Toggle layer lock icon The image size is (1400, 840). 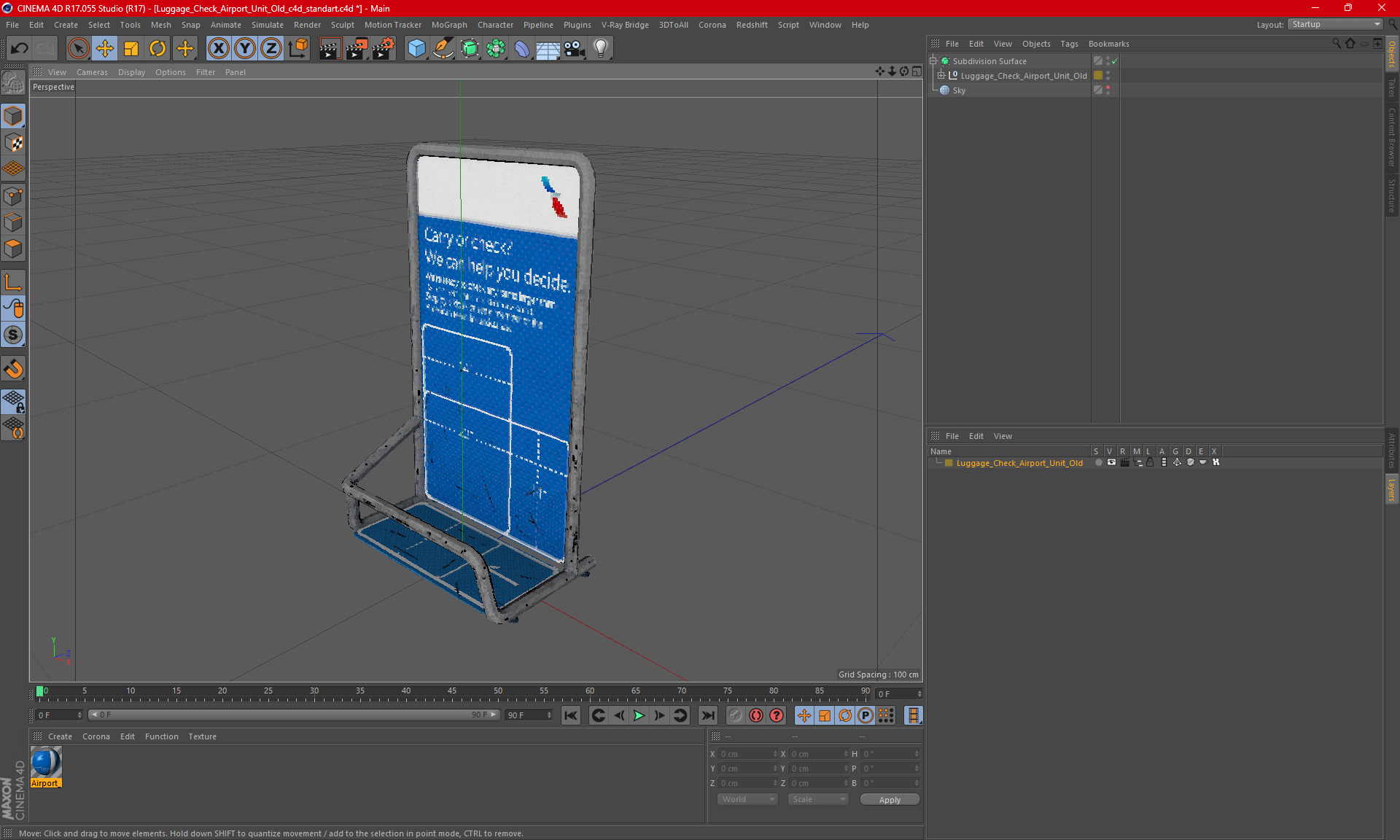point(1150,462)
